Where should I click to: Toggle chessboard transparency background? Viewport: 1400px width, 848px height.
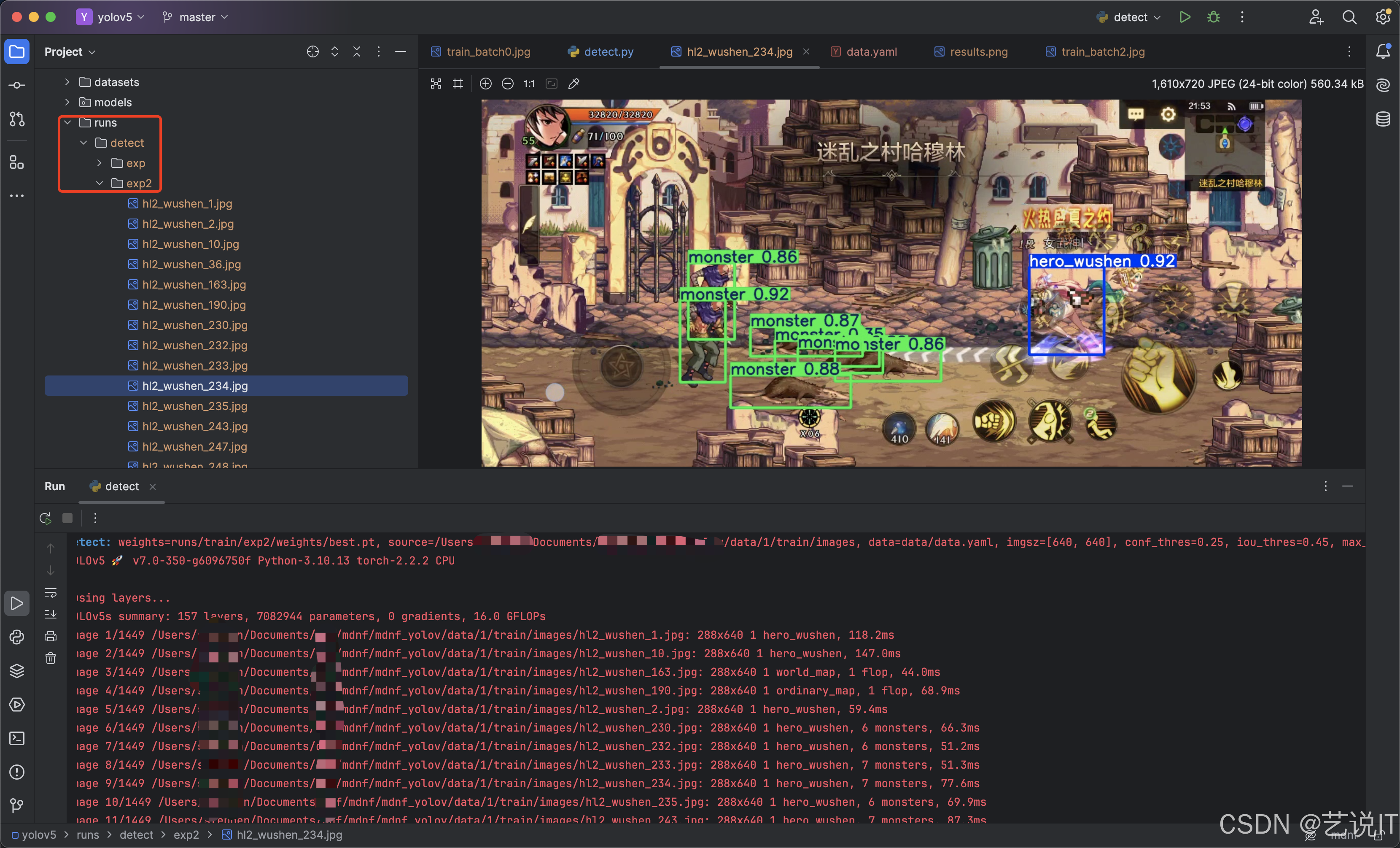436,84
